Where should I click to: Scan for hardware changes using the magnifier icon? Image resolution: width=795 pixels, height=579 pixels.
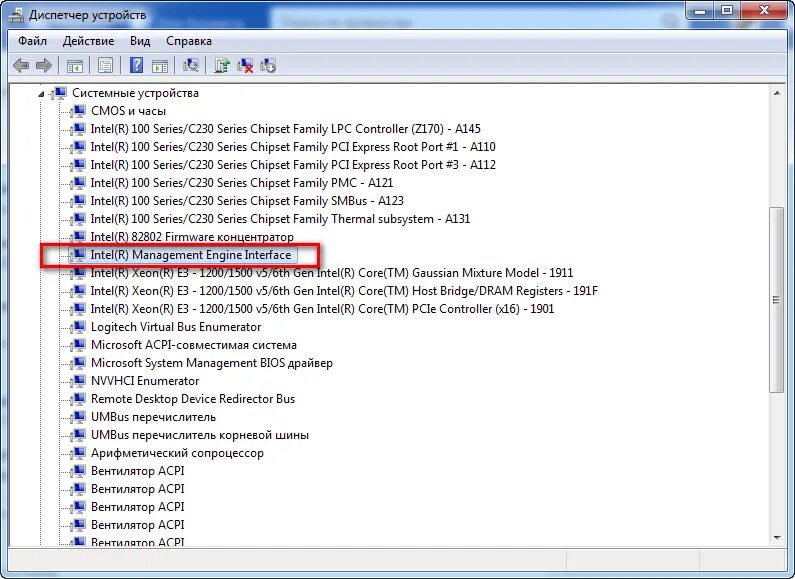pos(191,65)
